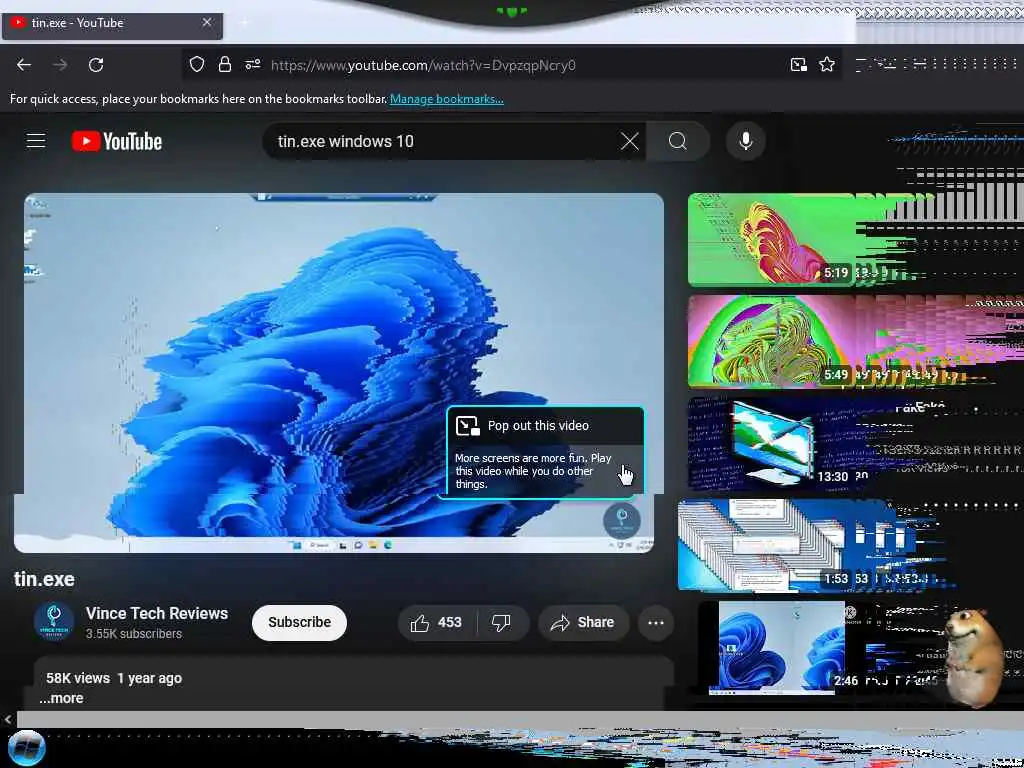Expand description with ...more
This screenshot has width=1024, height=768.
coord(61,698)
